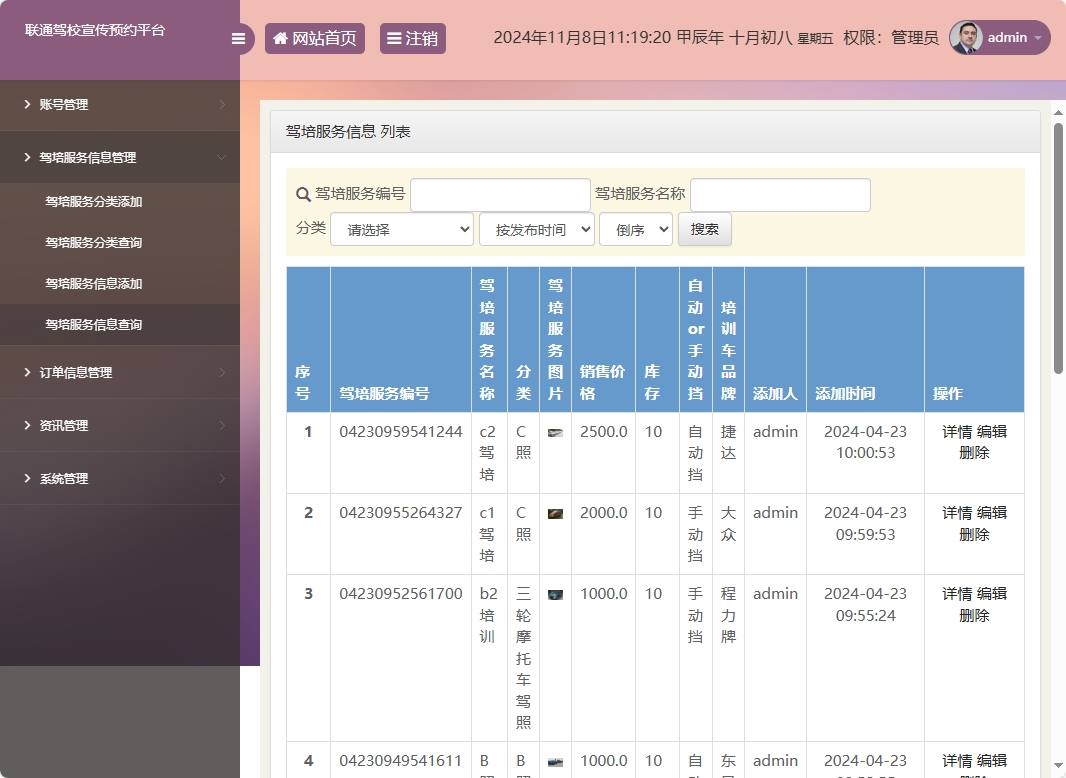Open the 分类 请选择 dropdown
Image resolution: width=1066 pixels, height=778 pixels.
tap(400, 229)
